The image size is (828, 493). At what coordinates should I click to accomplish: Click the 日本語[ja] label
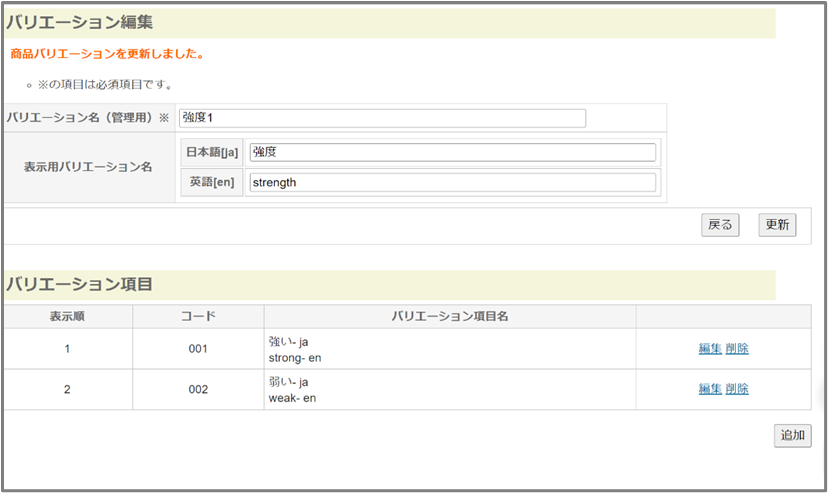pyautogui.click(x=211, y=152)
